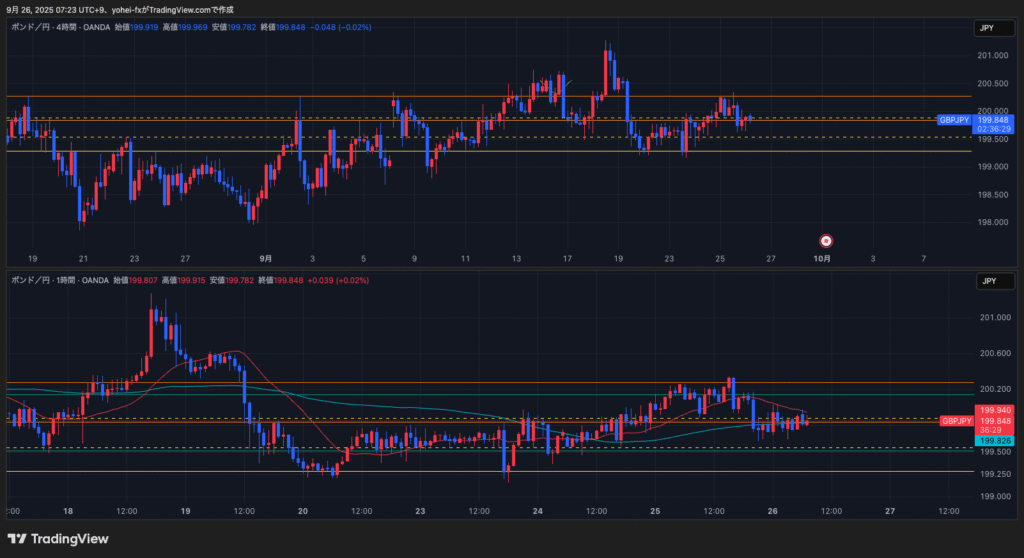Click 198.000 on the upper price axis
Image resolution: width=1024 pixels, height=558 pixels.
point(992,222)
